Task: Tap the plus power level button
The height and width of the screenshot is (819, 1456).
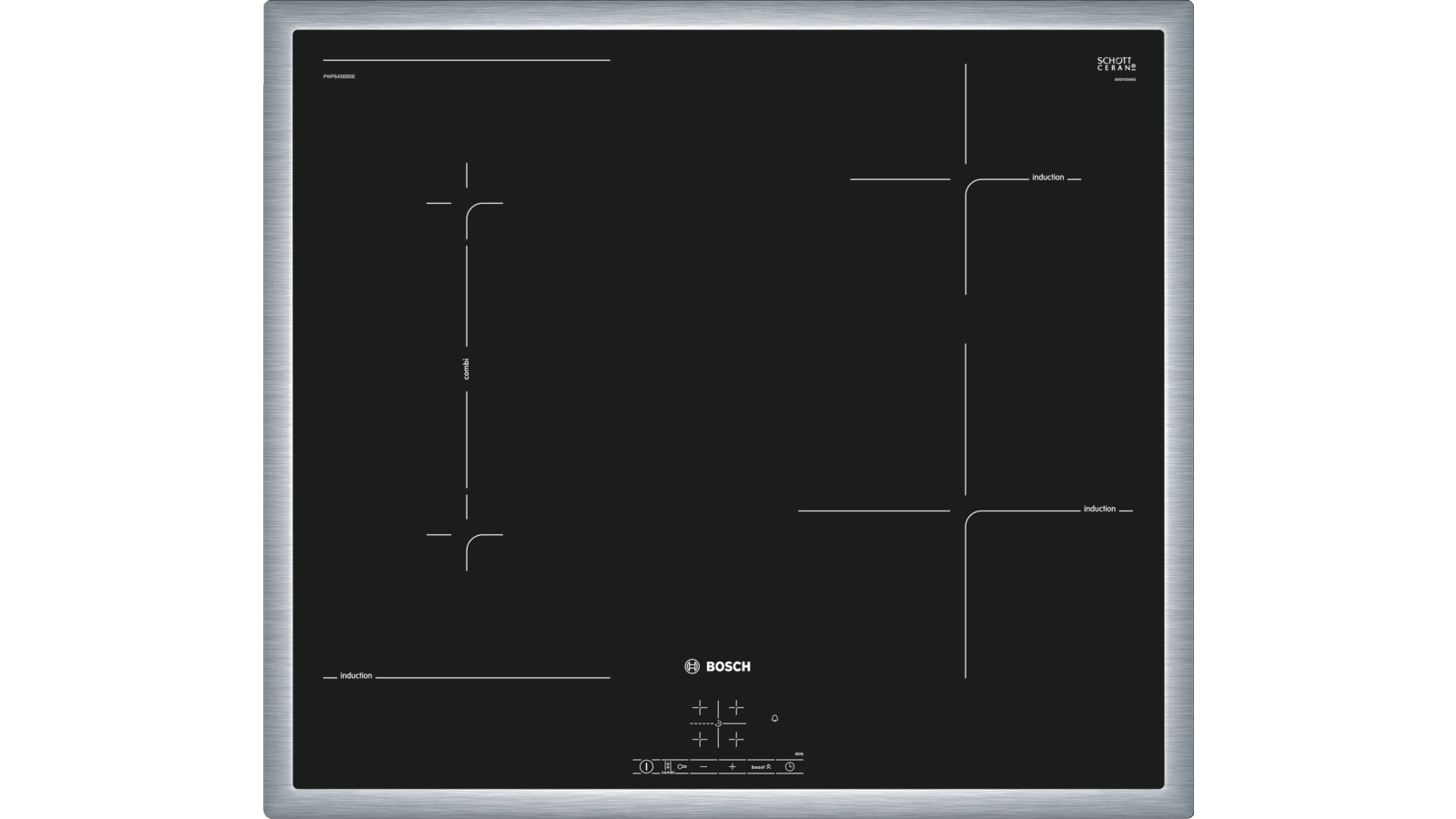Action: [x=733, y=766]
